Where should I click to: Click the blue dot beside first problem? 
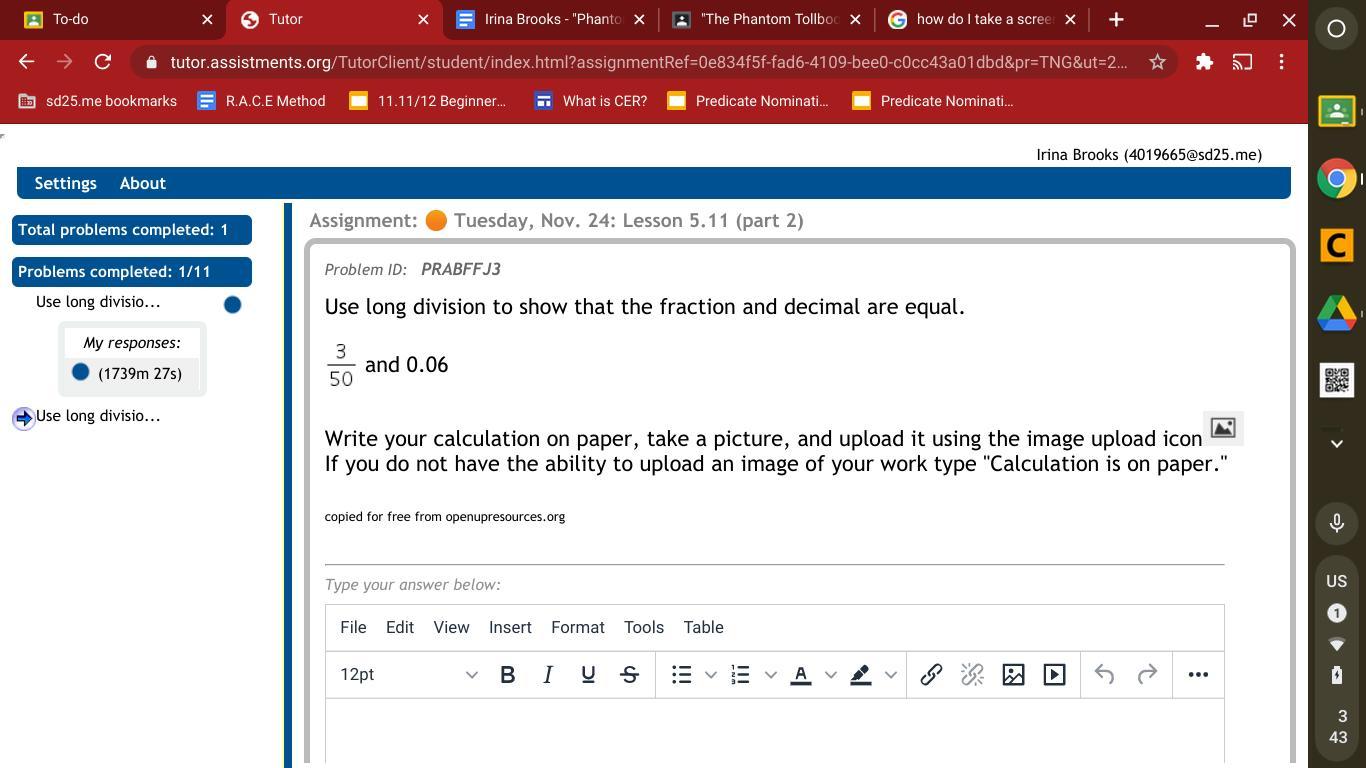point(232,305)
